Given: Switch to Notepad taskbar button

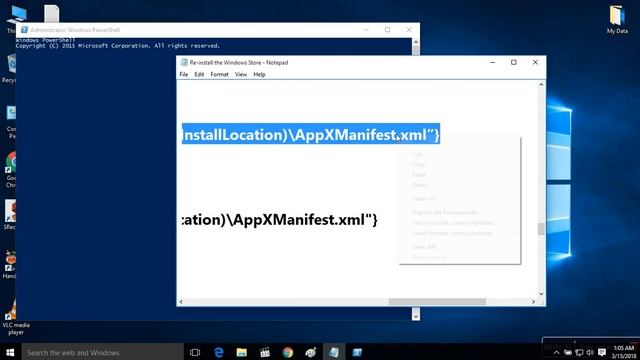Looking at the screenshot, I should (x=334, y=352).
